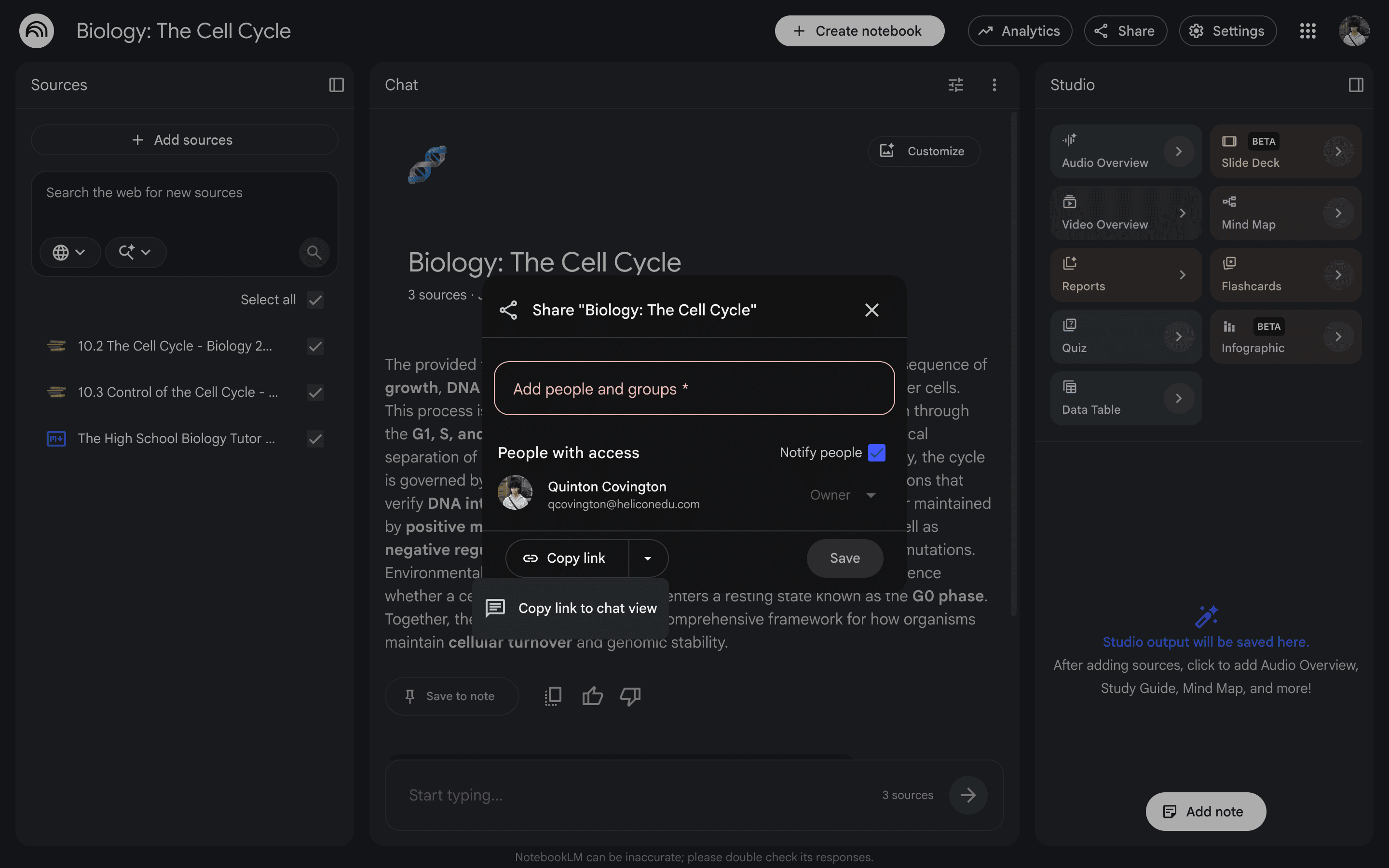1389x868 pixels.
Task: Submit the chat message arrow
Action: point(967,795)
